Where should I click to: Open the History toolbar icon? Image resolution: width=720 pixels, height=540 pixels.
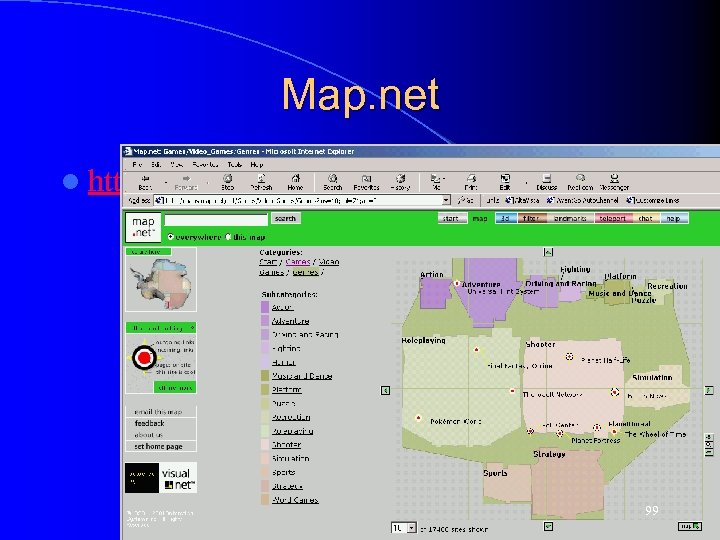tap(400, 182)
